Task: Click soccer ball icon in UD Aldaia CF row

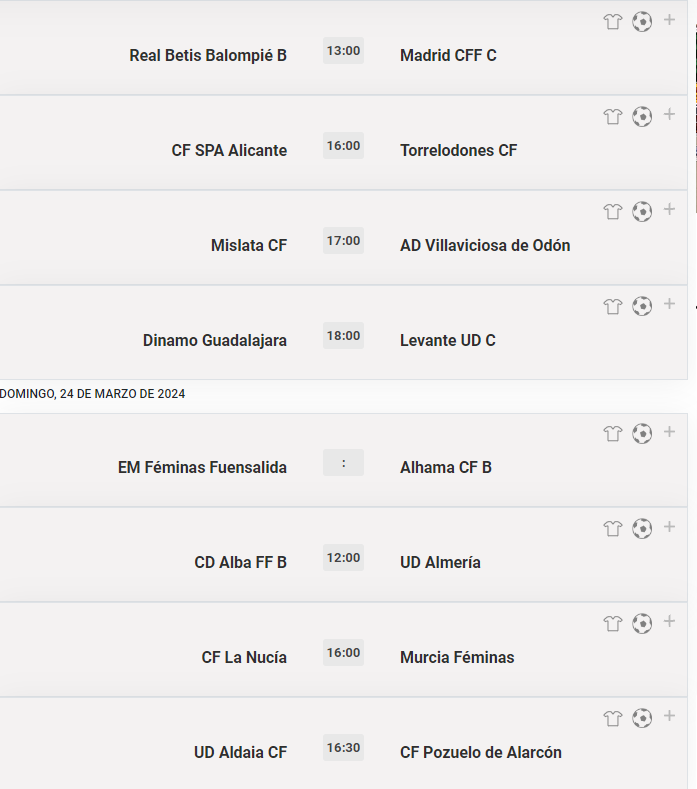Action: click(x=642, y=718)
